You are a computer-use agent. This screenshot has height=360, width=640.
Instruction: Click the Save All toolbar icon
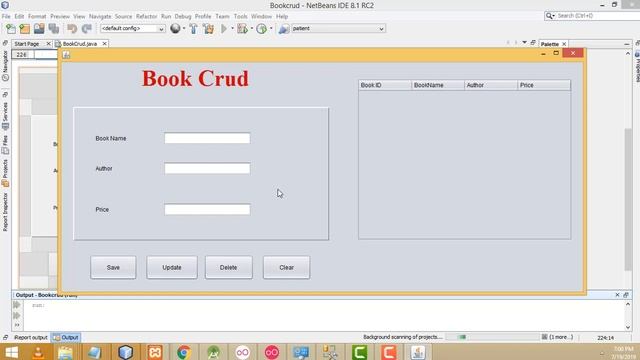(53, 29)
